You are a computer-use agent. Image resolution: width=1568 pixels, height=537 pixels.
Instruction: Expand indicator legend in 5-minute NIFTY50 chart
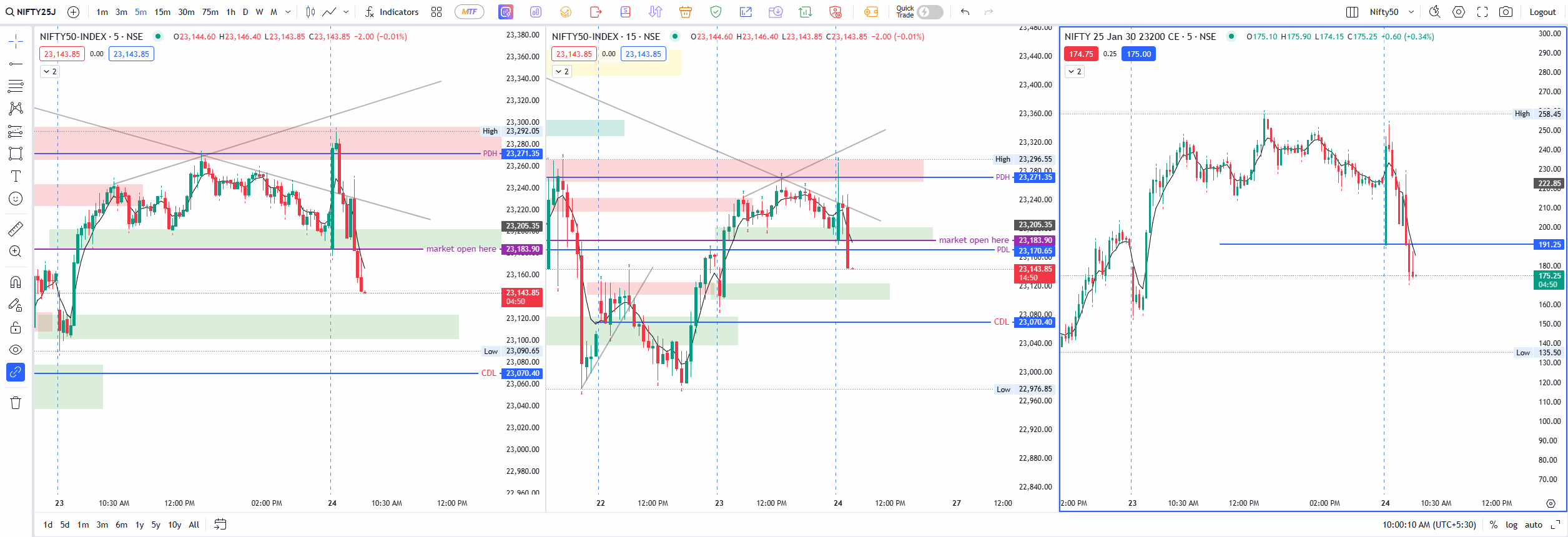[x=49, y=72]
